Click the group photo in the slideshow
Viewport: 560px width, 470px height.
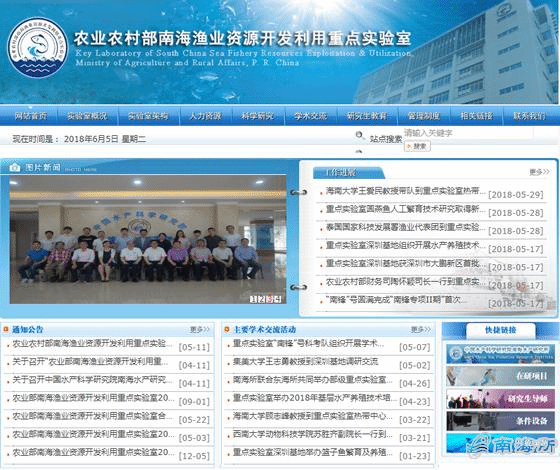pos(148,239)
